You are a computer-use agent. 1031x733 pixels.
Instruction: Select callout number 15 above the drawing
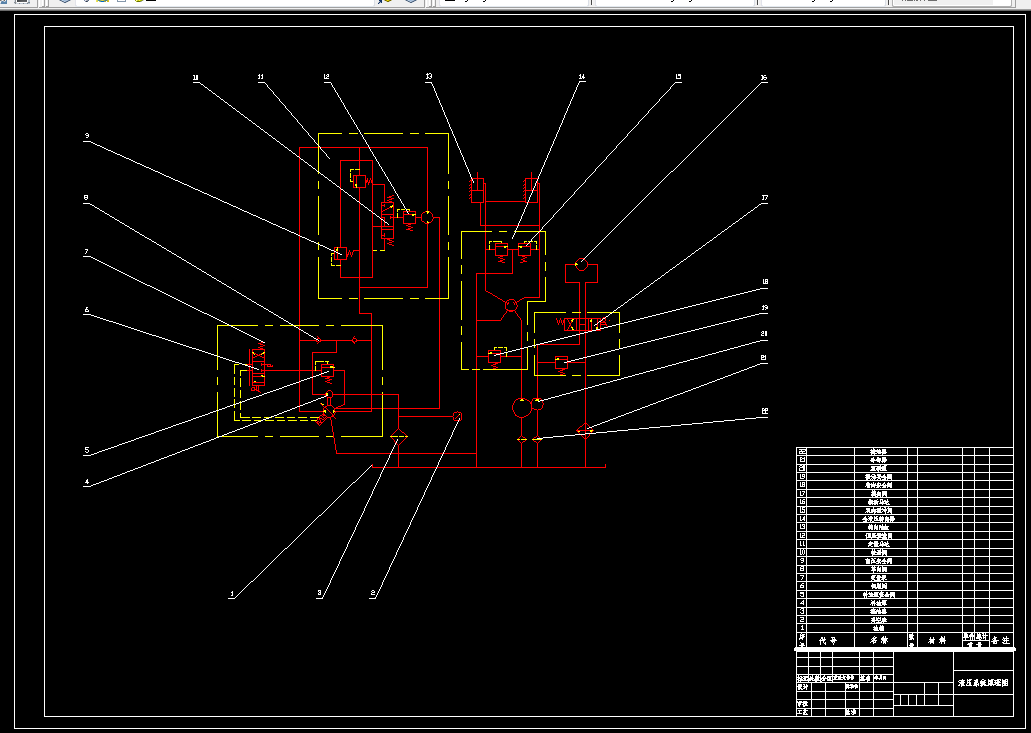[x=678, y=77]
